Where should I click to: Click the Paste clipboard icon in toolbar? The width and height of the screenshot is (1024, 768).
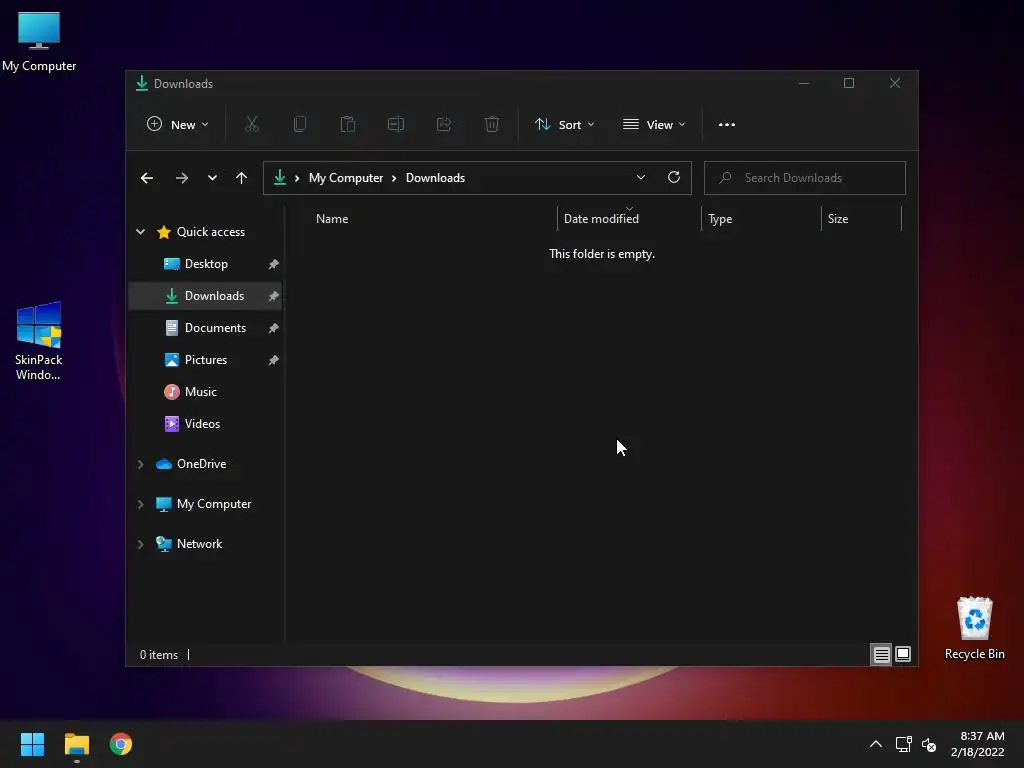point(347,124)
